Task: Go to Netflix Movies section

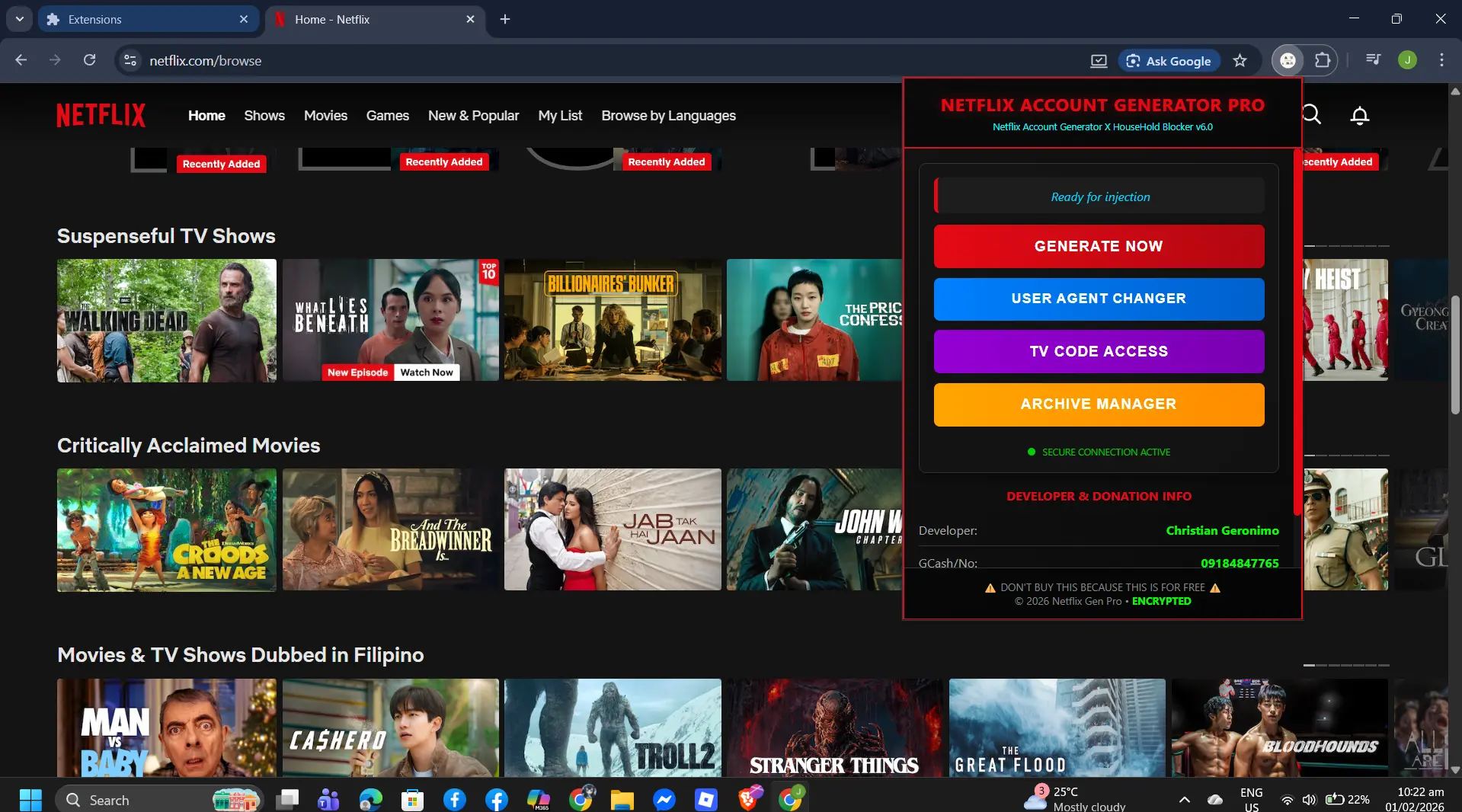Action: point(325,116)
